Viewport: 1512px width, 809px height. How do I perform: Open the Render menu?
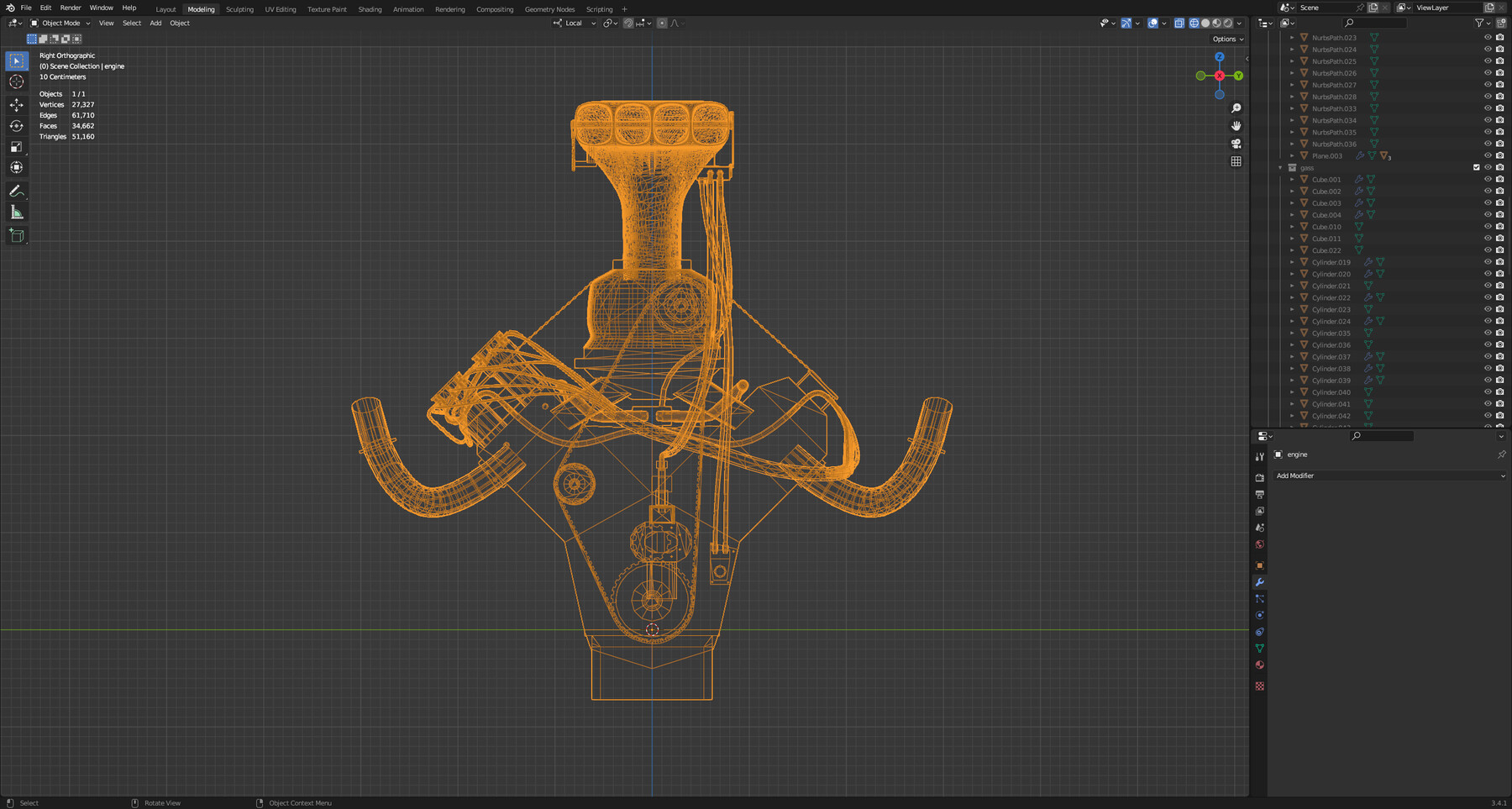pyautogui.click(x=71, y=8)
